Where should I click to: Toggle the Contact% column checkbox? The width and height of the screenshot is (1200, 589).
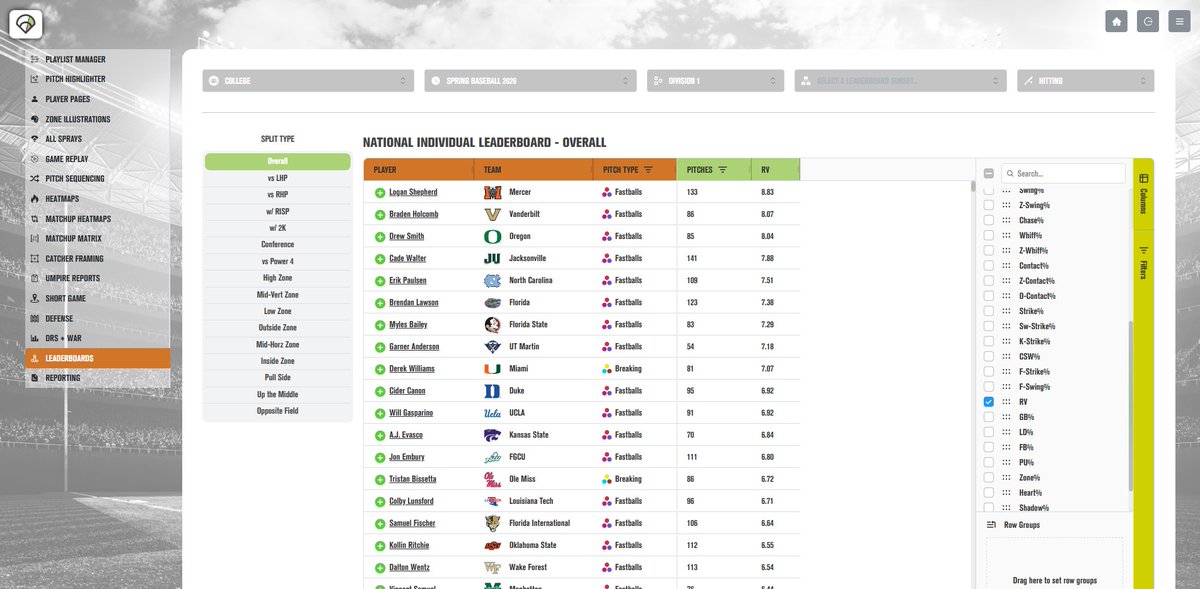[x=989, y=266]
